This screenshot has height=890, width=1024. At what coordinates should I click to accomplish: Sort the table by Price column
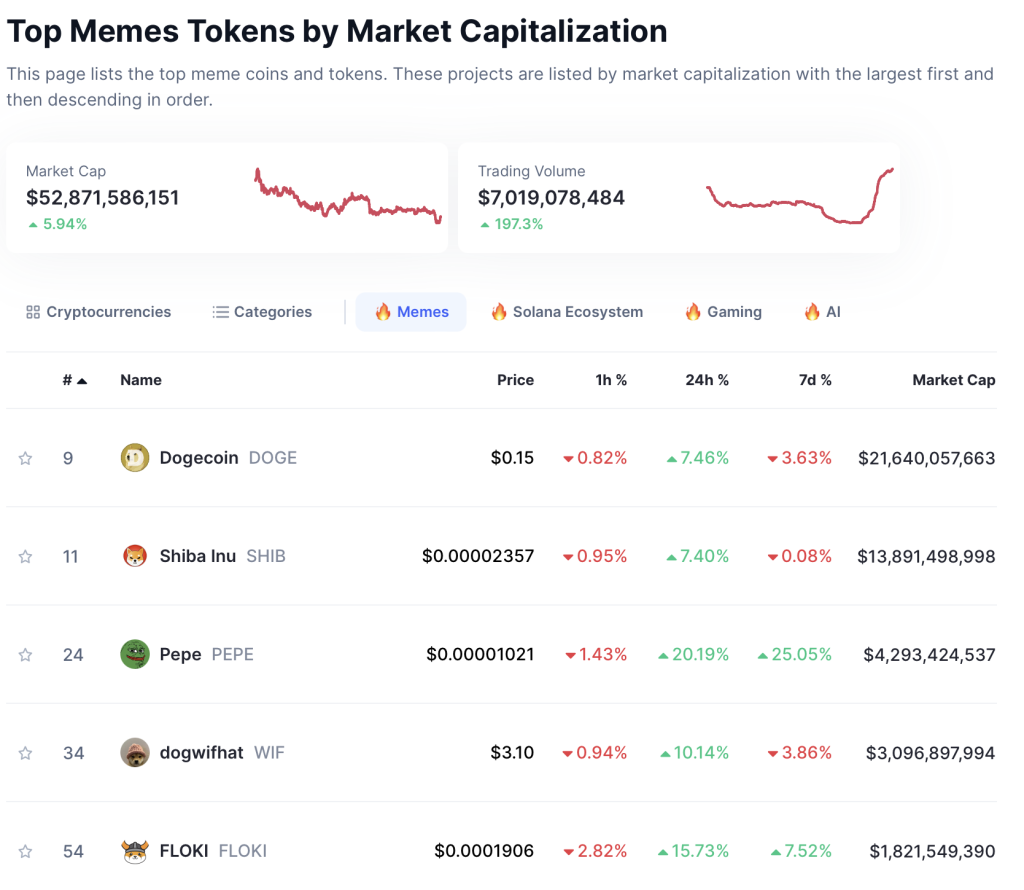[515, 380]
